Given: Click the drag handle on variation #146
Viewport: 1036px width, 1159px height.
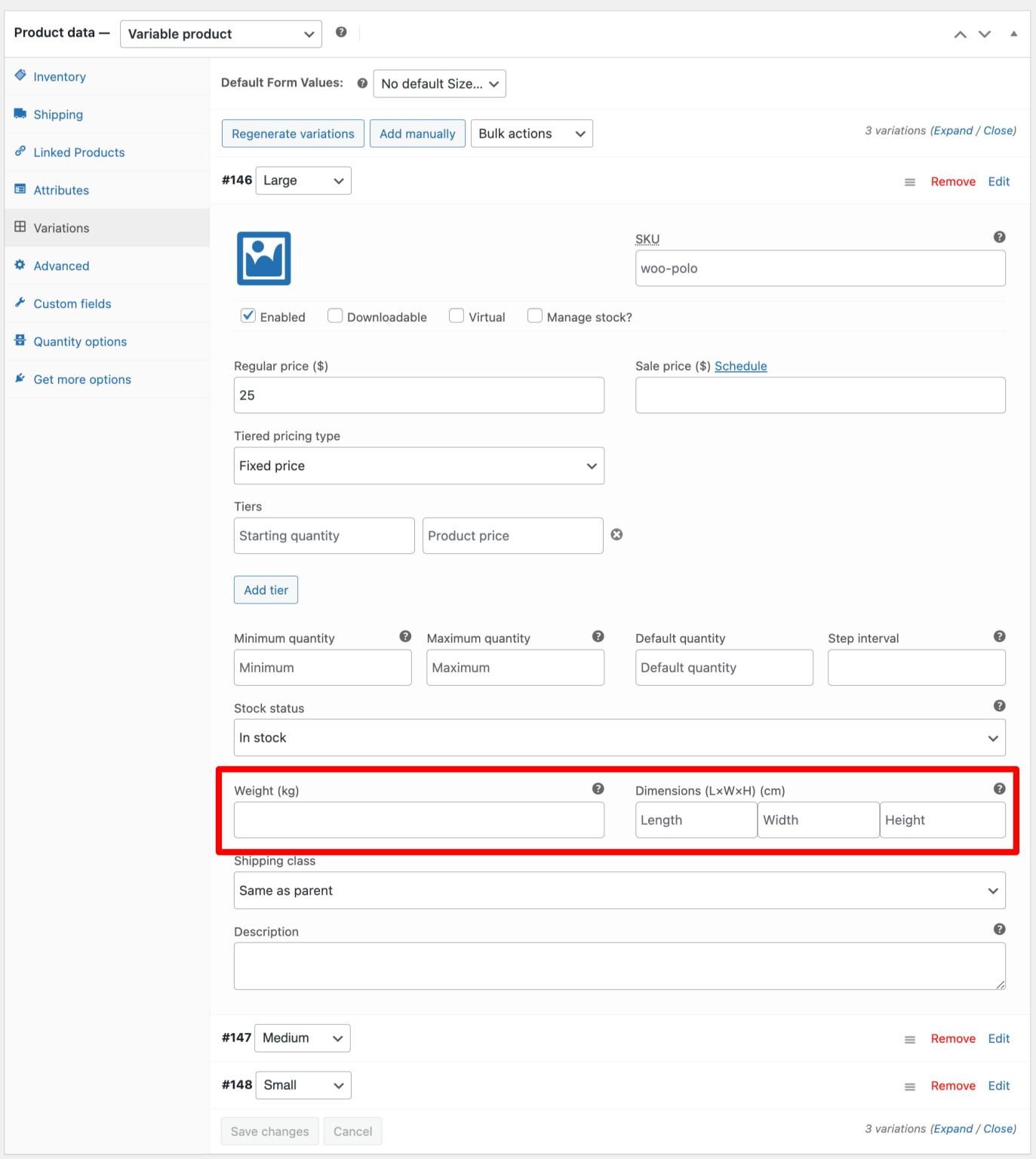Looking at the screenshot, I should 909,181.
